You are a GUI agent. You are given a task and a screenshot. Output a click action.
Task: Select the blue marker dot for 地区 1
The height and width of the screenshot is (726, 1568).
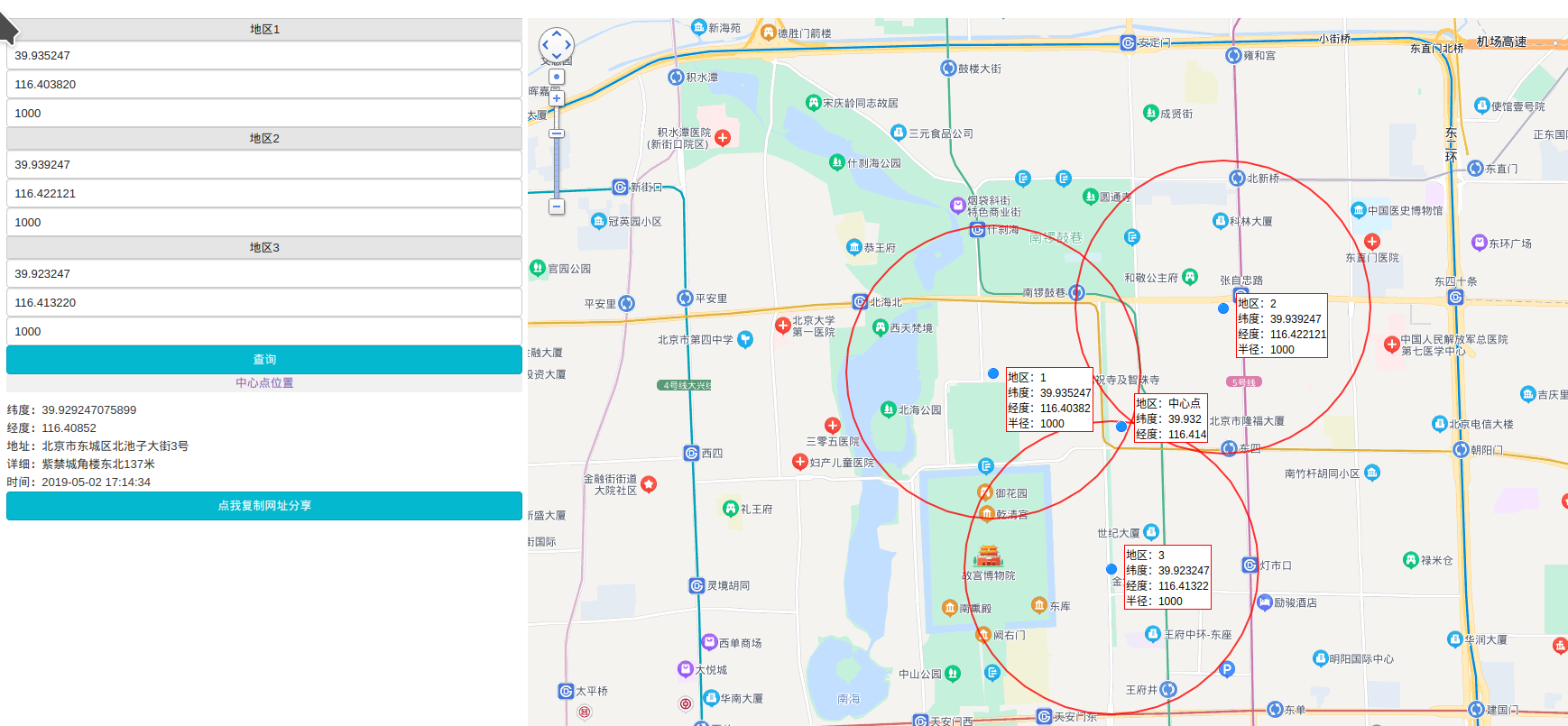(993, 373)
